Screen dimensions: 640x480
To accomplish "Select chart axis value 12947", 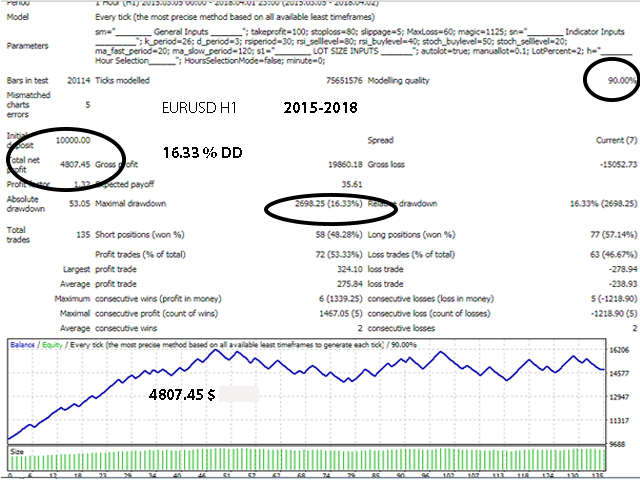I will (x=619, y=397).
